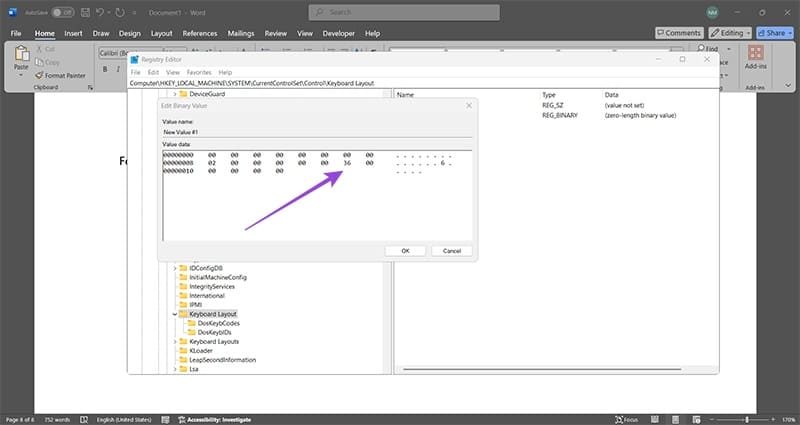
Task: Open the Clipboard group dialog launcher
Action: point(90,88)
